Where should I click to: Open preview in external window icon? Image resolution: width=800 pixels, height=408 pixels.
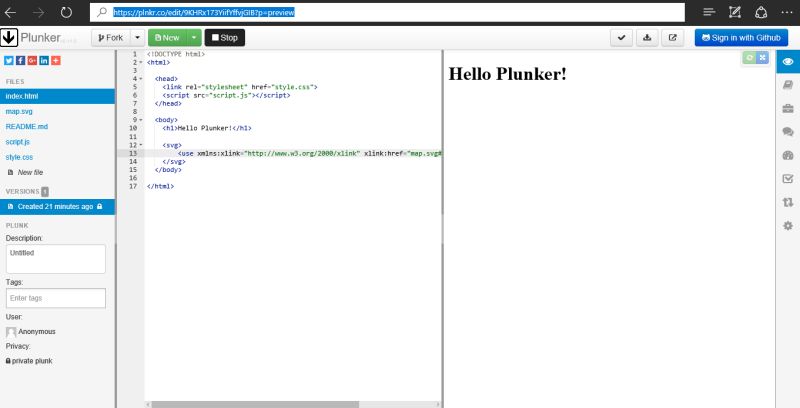[x=672, y=38]
